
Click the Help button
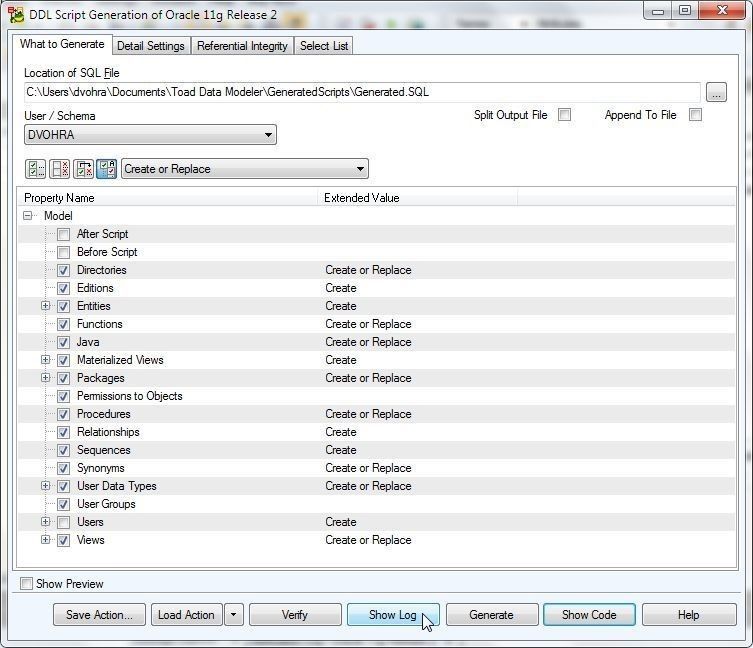click(x=689, y=615)
